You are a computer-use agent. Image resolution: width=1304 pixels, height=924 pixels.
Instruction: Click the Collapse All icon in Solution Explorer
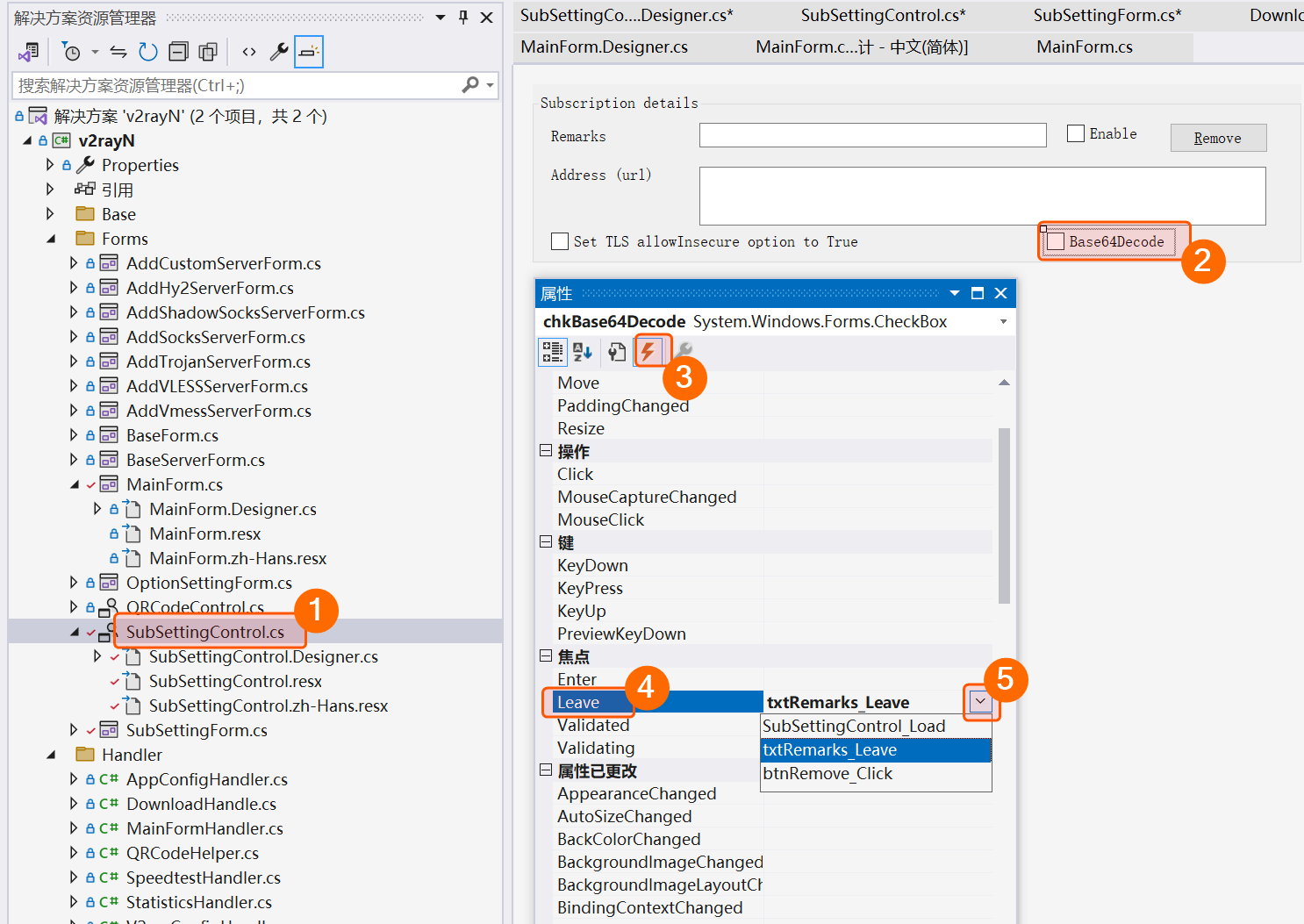(x=178, y=53)
